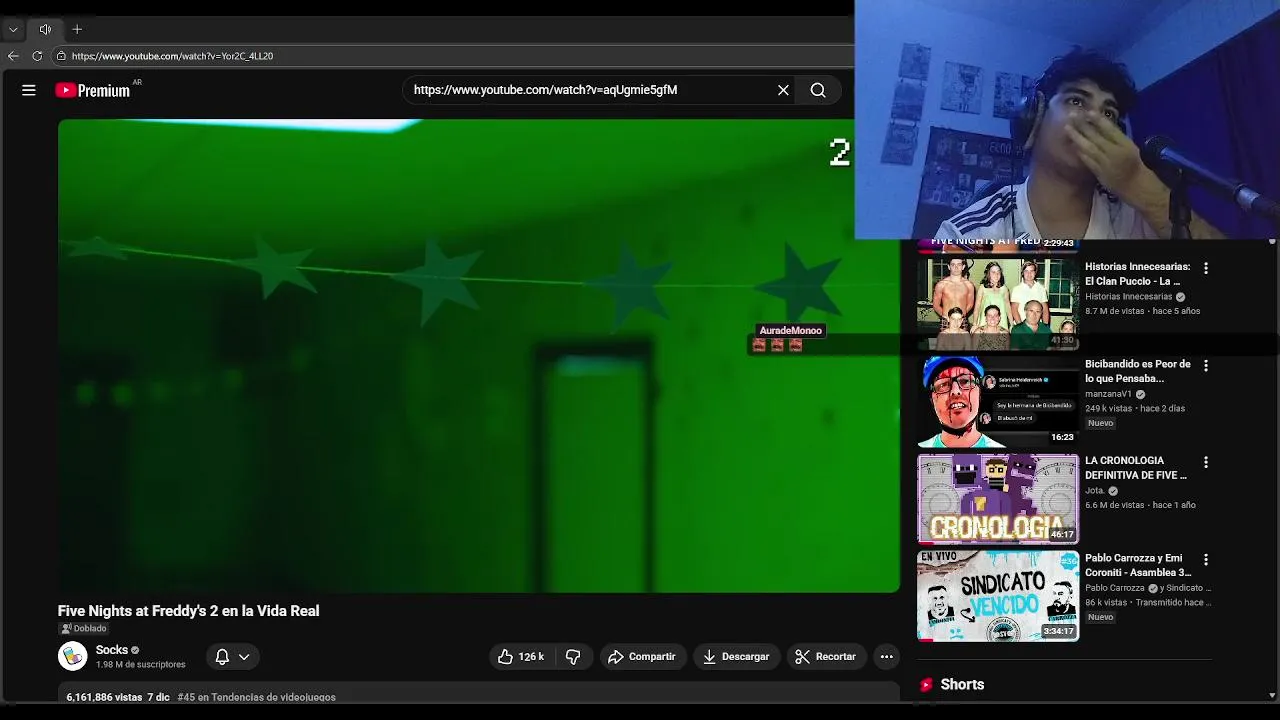The image size is (1280, 720).
Task: Mute the tab using the speaker icon
Action: [45, 29]
